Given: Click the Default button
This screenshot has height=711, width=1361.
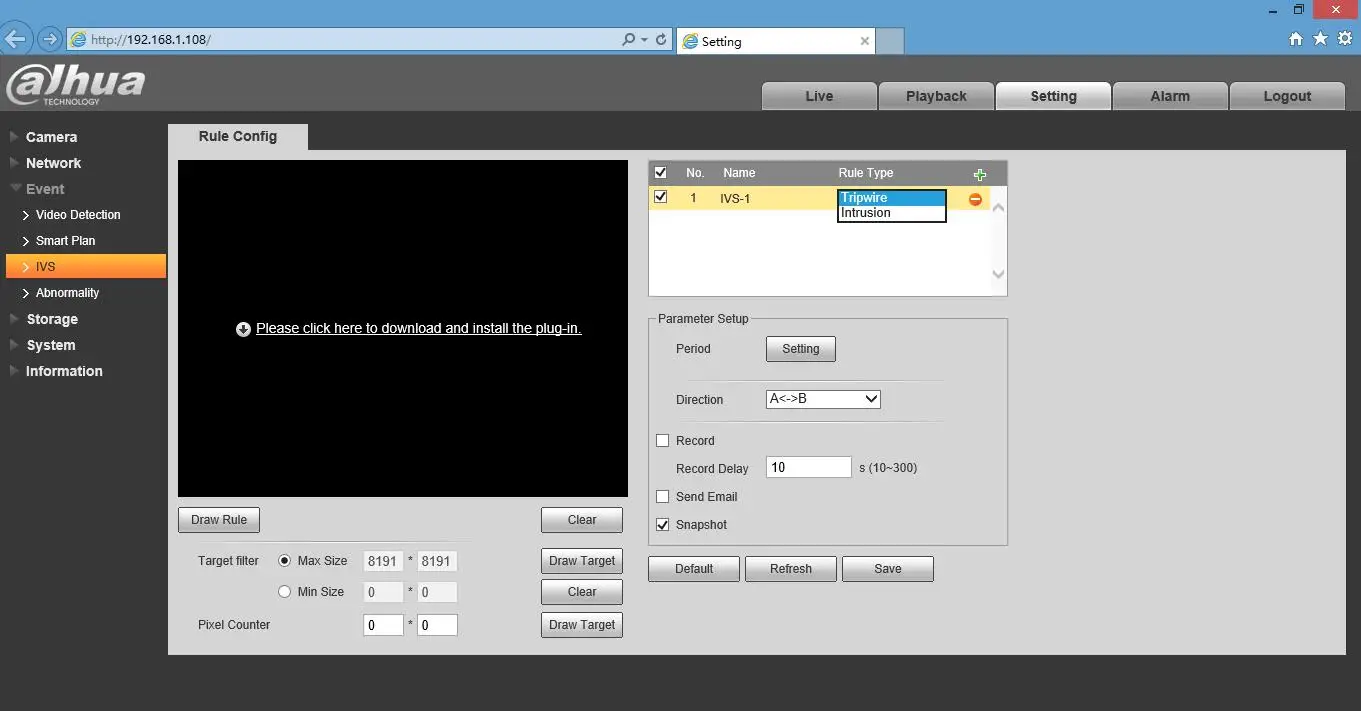Looking at the screenshot, I should (x=694, y=569).
